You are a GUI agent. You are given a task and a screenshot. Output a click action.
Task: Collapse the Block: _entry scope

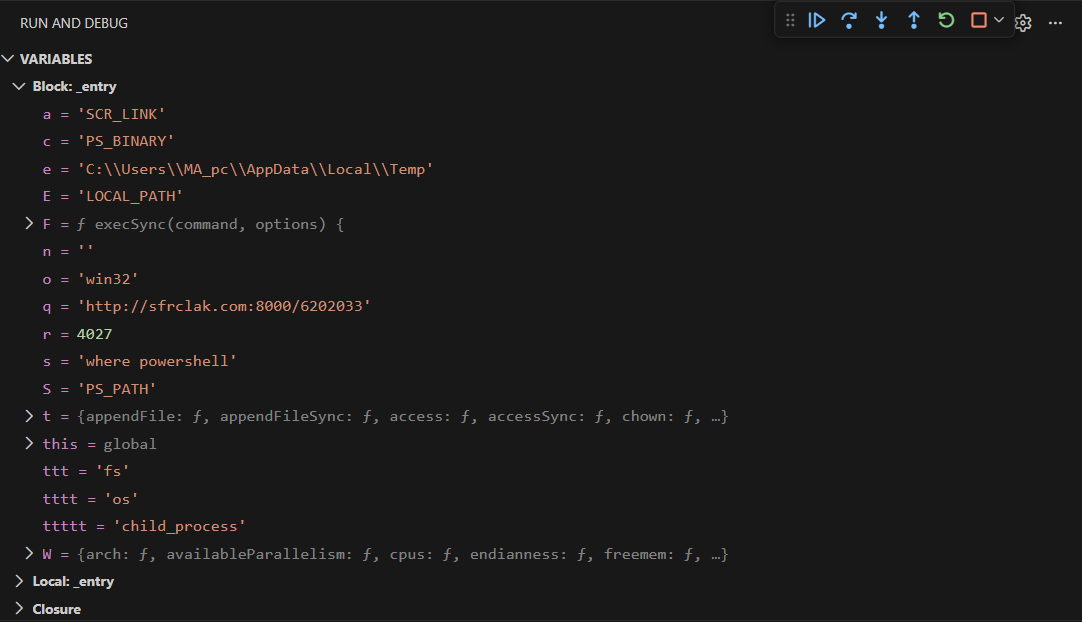[19, 87]
